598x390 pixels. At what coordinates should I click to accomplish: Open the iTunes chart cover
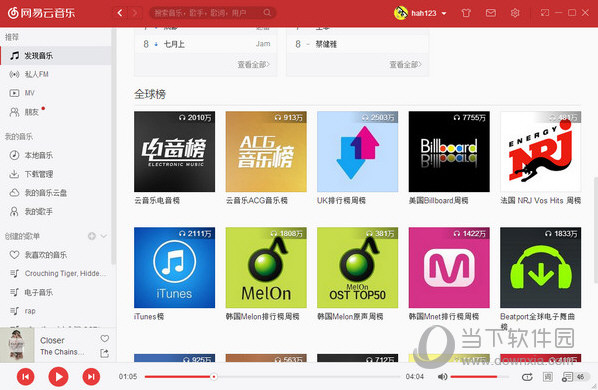(x=174, y=267)
